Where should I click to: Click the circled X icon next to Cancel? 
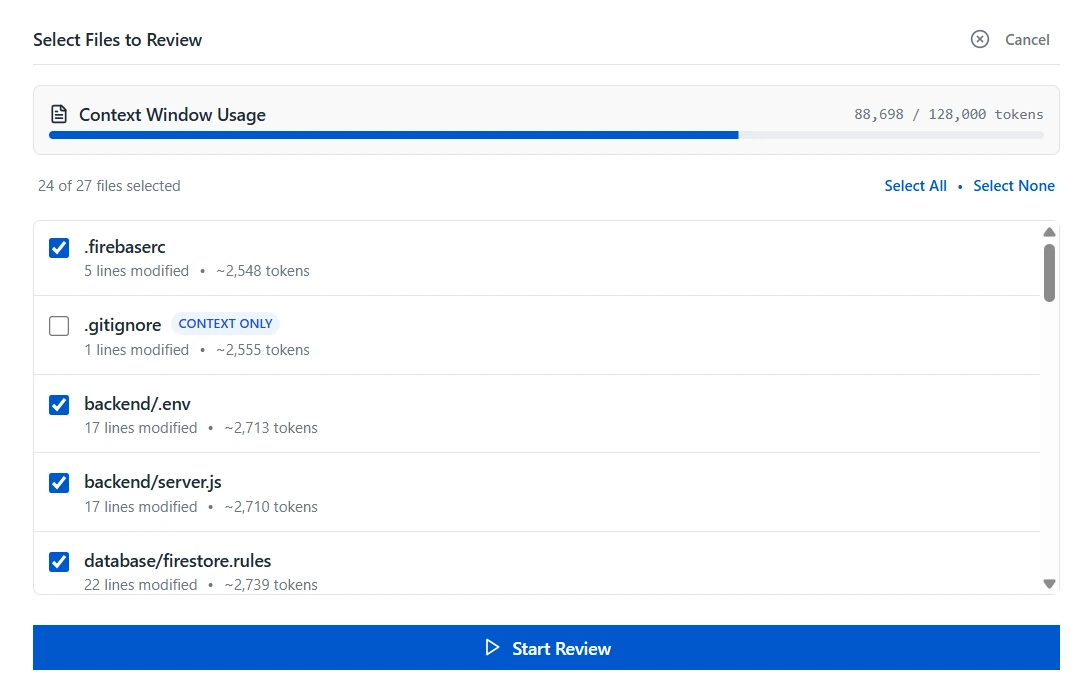pyautogui.click(x=978, y=39)
